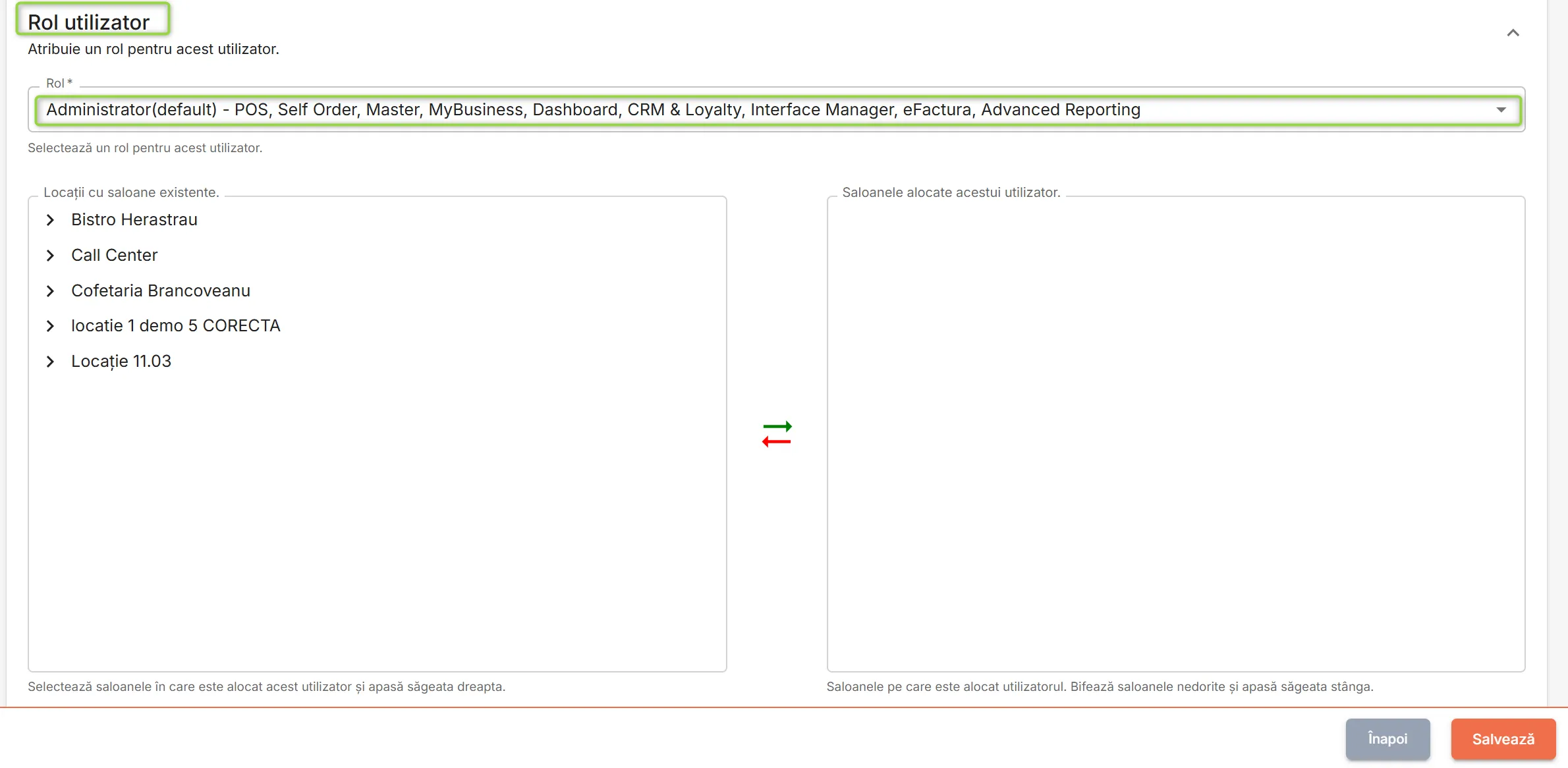The width and height of the screenshot is (1568, 768).
Task: Expand locatie 1 demo 5 CORECTA
Action: click(x=50, y=326)
